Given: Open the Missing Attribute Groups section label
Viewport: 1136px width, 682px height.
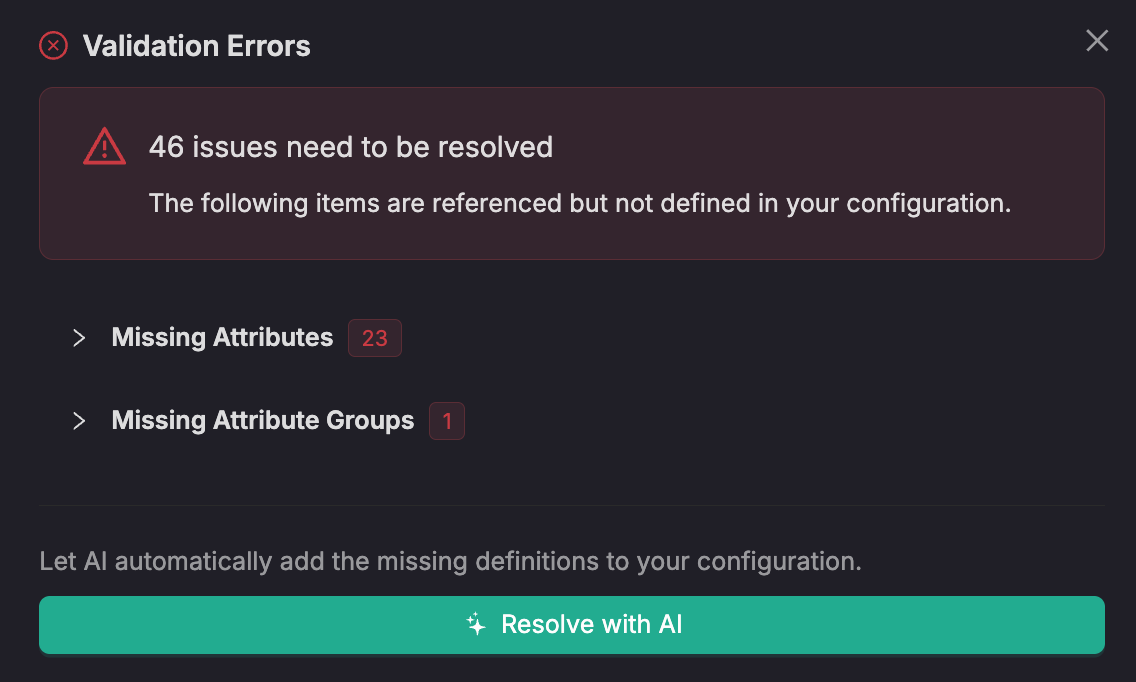Looking at the screenshot, I should [262, 421].
